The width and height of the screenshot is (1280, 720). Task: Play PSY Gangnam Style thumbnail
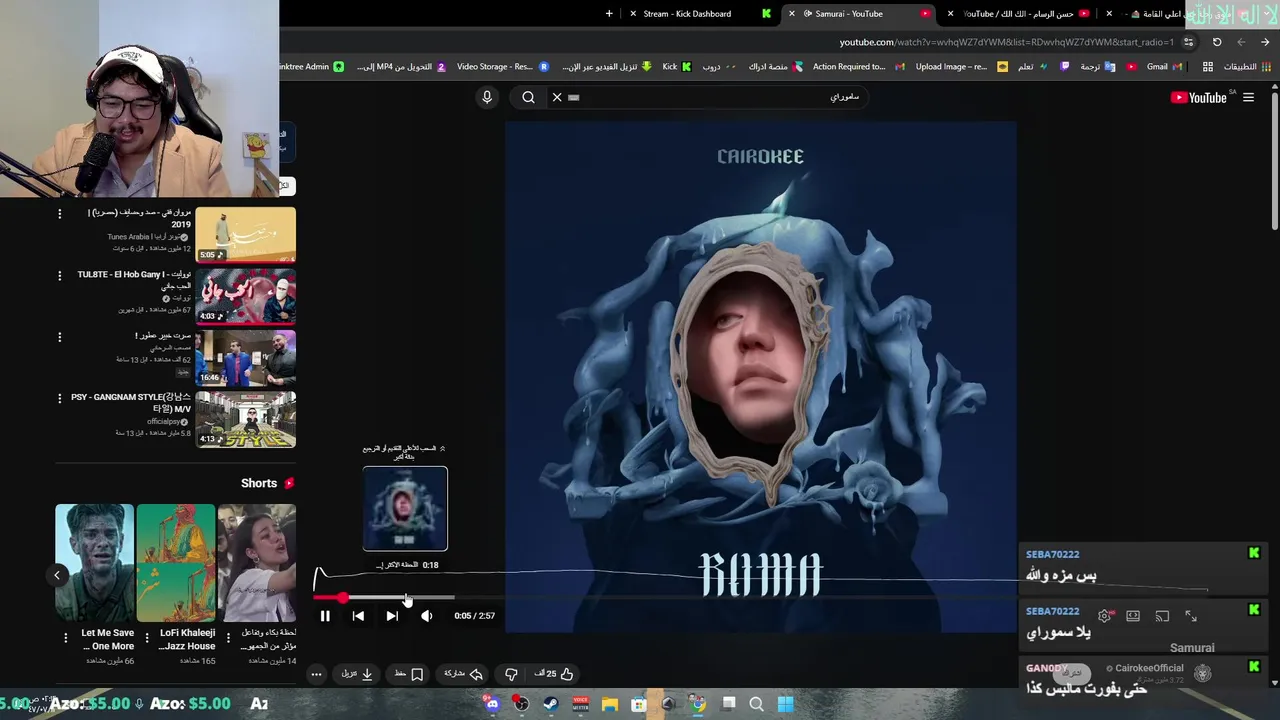coord(246,419)
